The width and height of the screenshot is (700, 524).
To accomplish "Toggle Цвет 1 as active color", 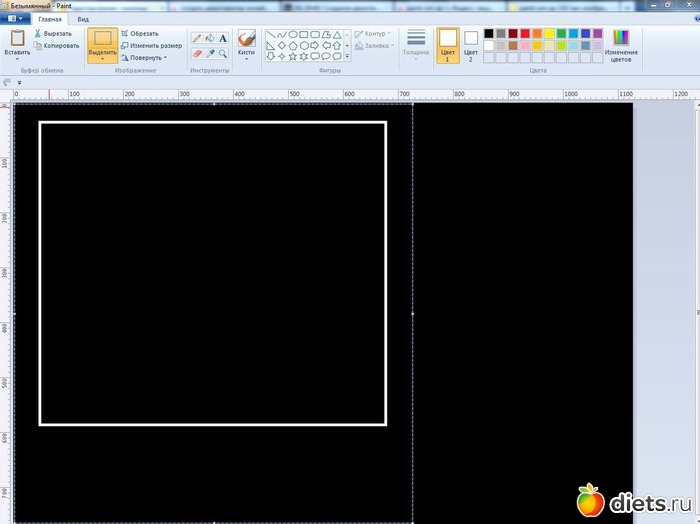I will (x=447, y=44).
